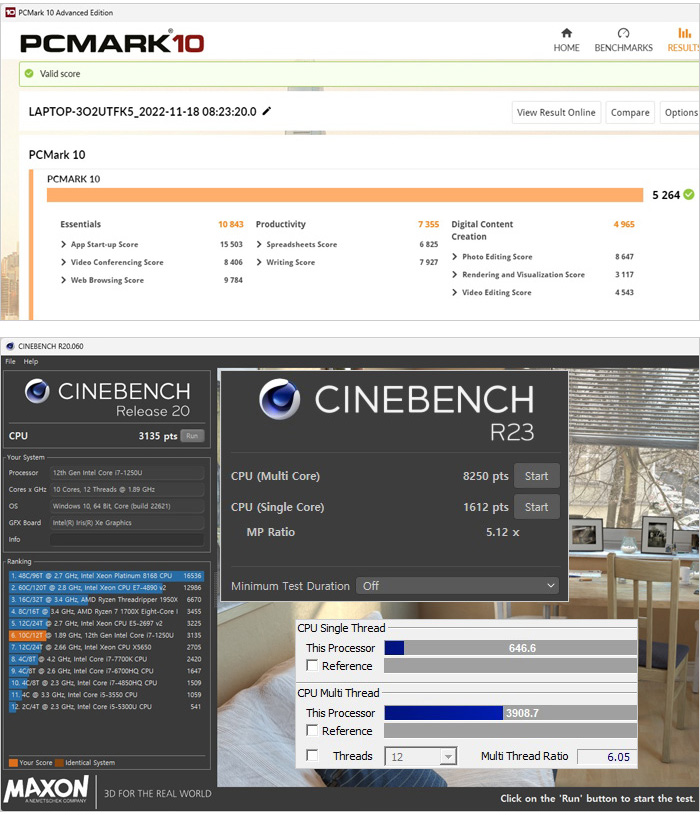Open the Options button in PCMark
The height and width of the screenshot is (815, 700).
coord(680,112)
